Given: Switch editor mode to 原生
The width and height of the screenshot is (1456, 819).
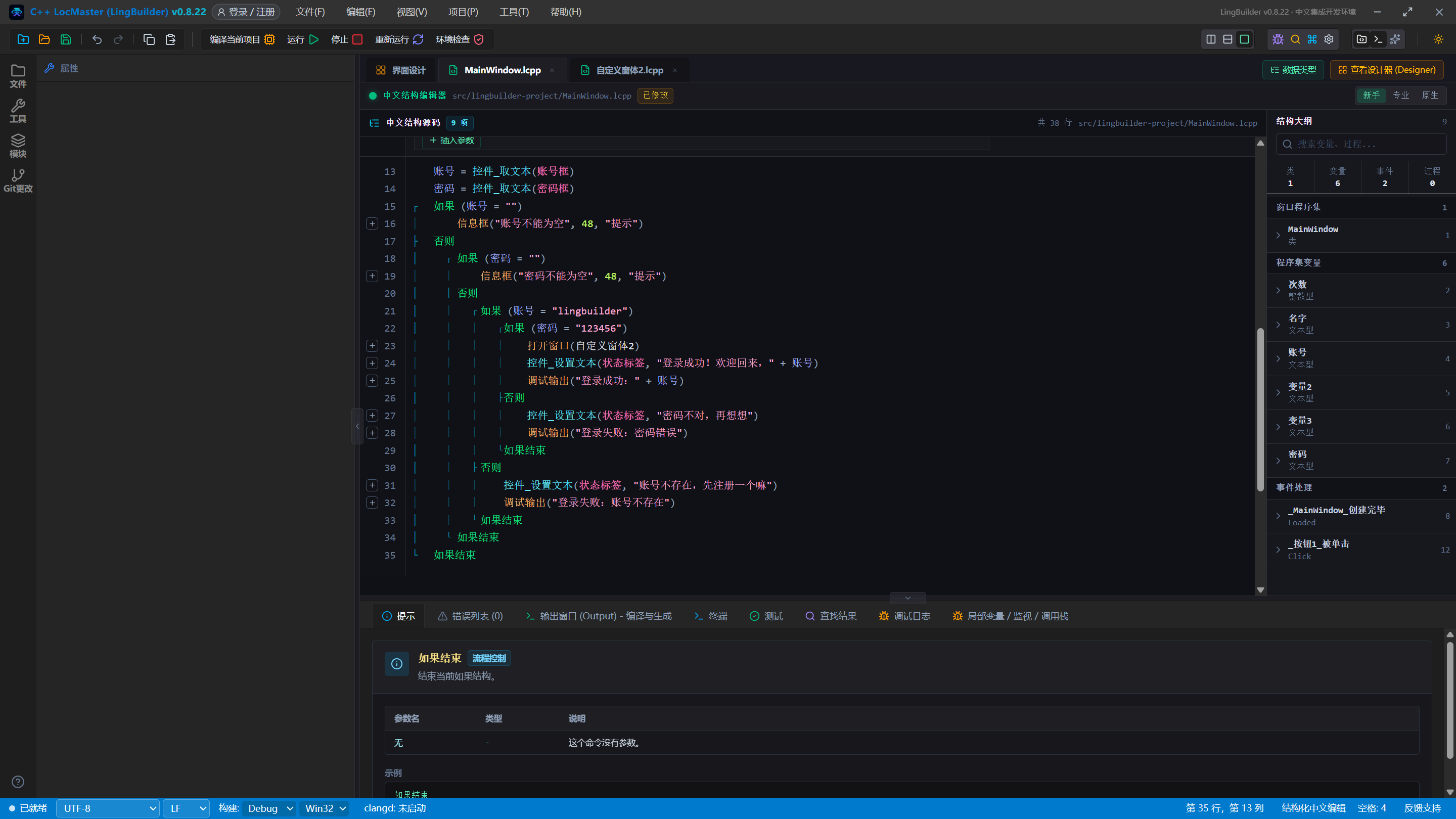Looking at the screenshot, I should pyautogui.click(x=1430, y=95).
